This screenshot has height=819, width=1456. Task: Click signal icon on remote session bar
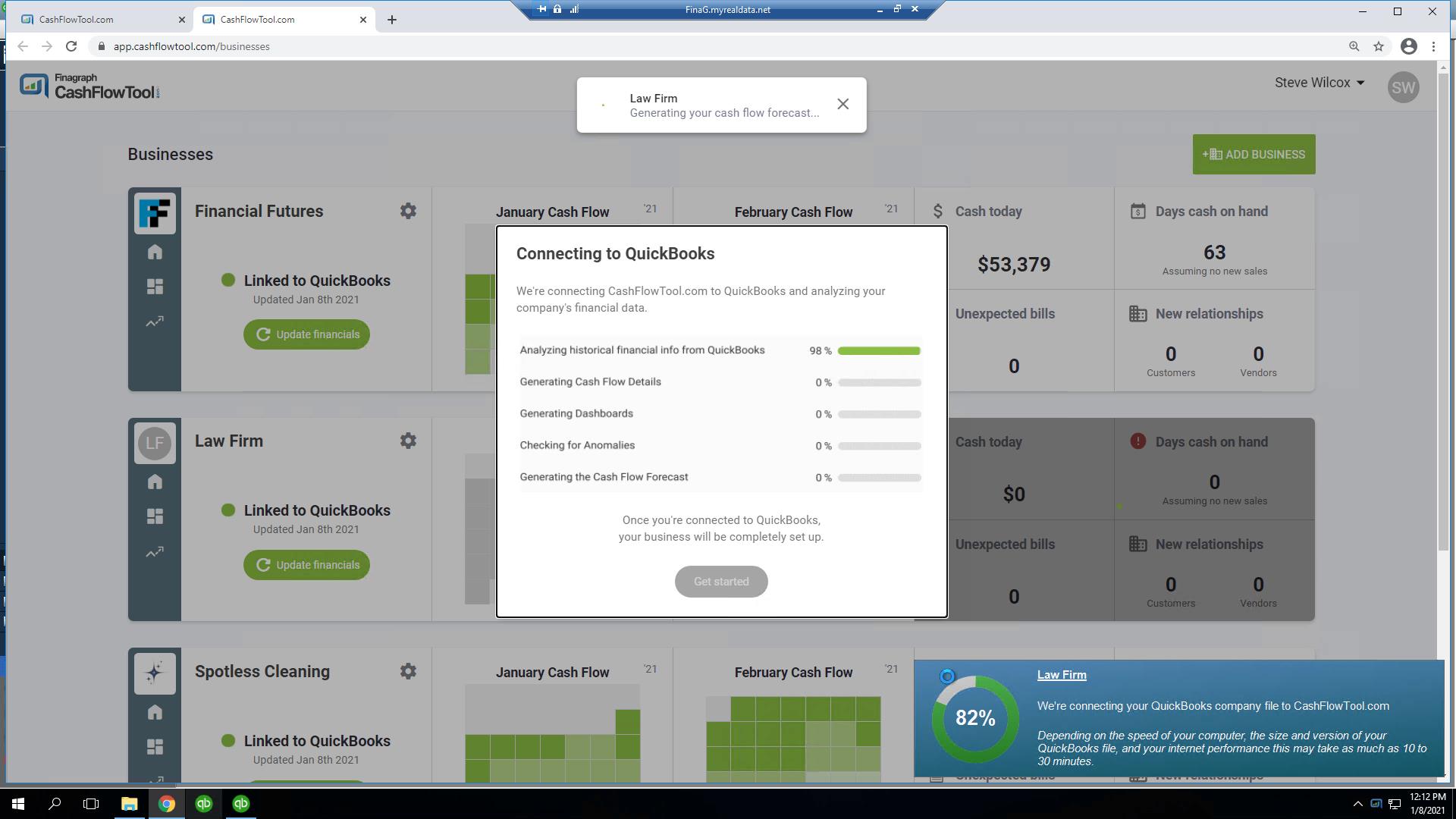click(x=574, y=9)
